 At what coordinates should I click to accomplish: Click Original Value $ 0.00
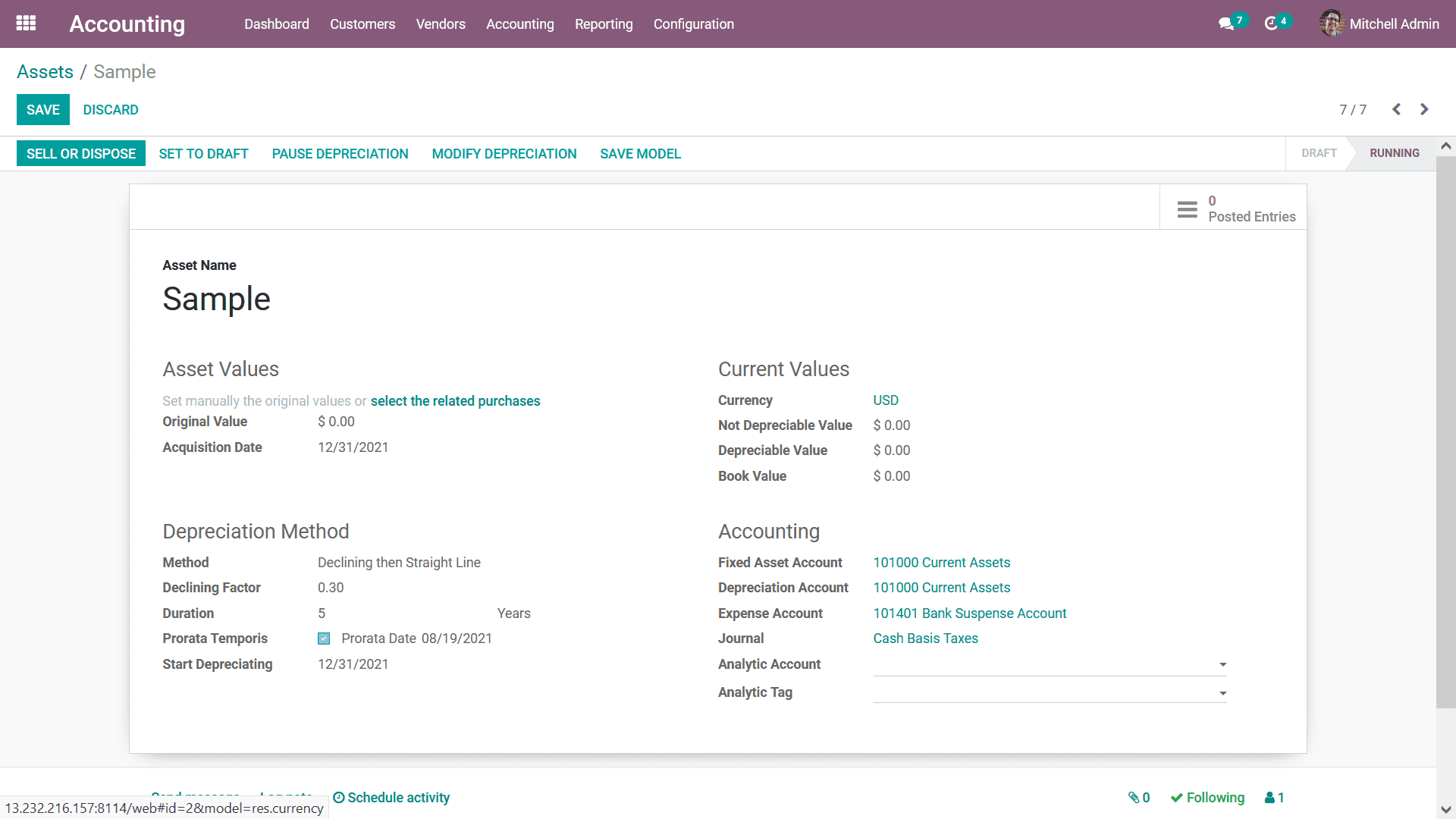(336, 421)
